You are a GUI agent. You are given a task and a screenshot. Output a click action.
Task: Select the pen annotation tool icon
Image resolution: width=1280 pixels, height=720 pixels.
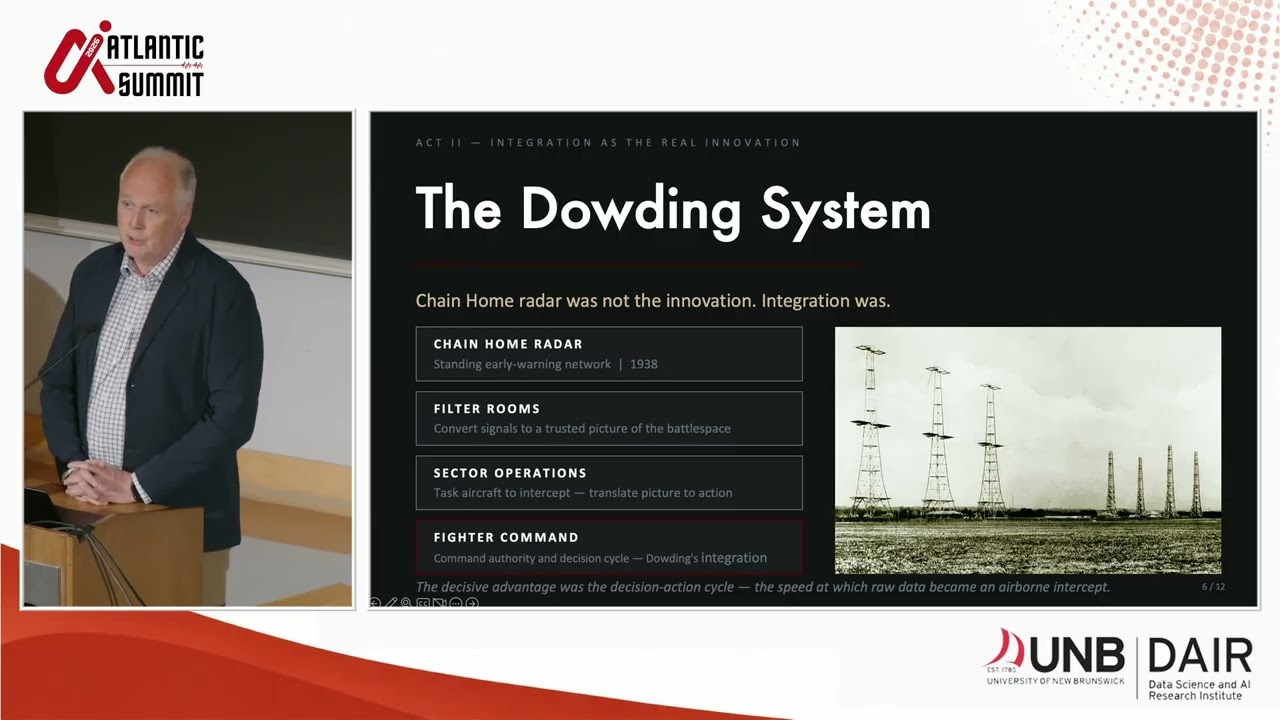[391, 602]
